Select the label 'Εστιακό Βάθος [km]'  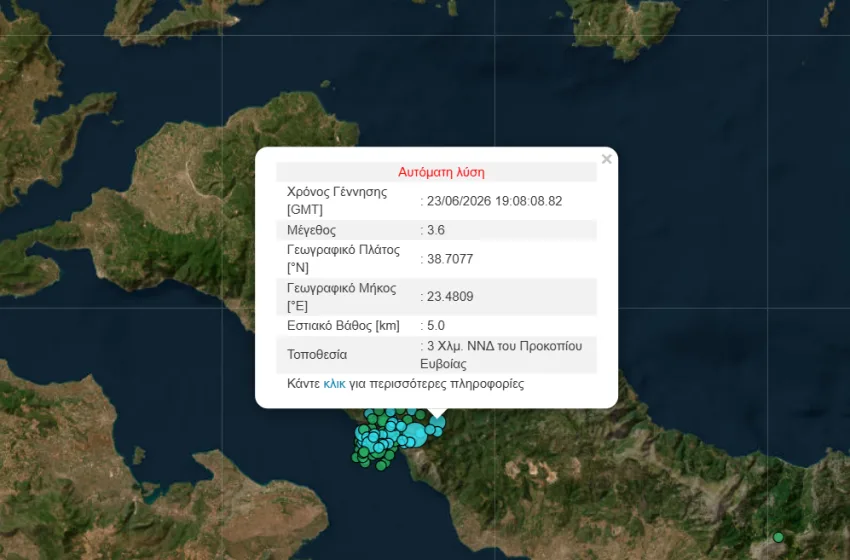343,326
